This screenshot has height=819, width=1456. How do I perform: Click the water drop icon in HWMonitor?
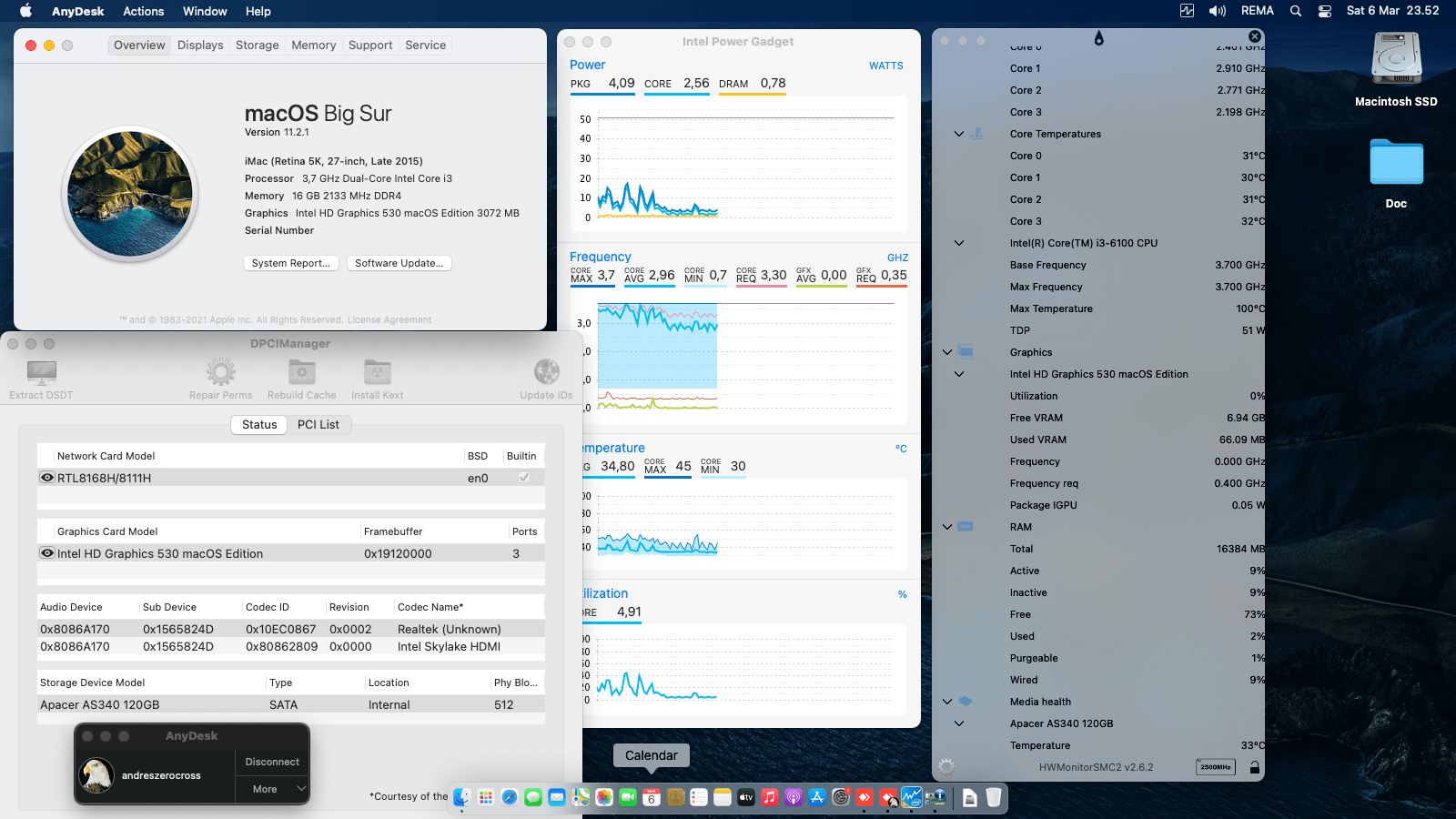[x=1098, y=38]
